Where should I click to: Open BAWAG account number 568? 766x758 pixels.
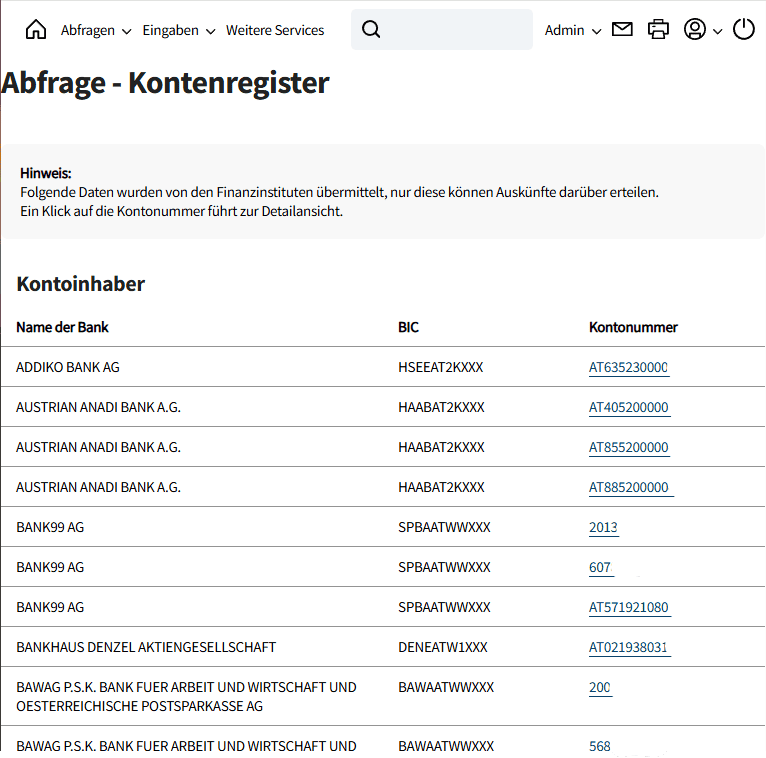pos(600,746)
